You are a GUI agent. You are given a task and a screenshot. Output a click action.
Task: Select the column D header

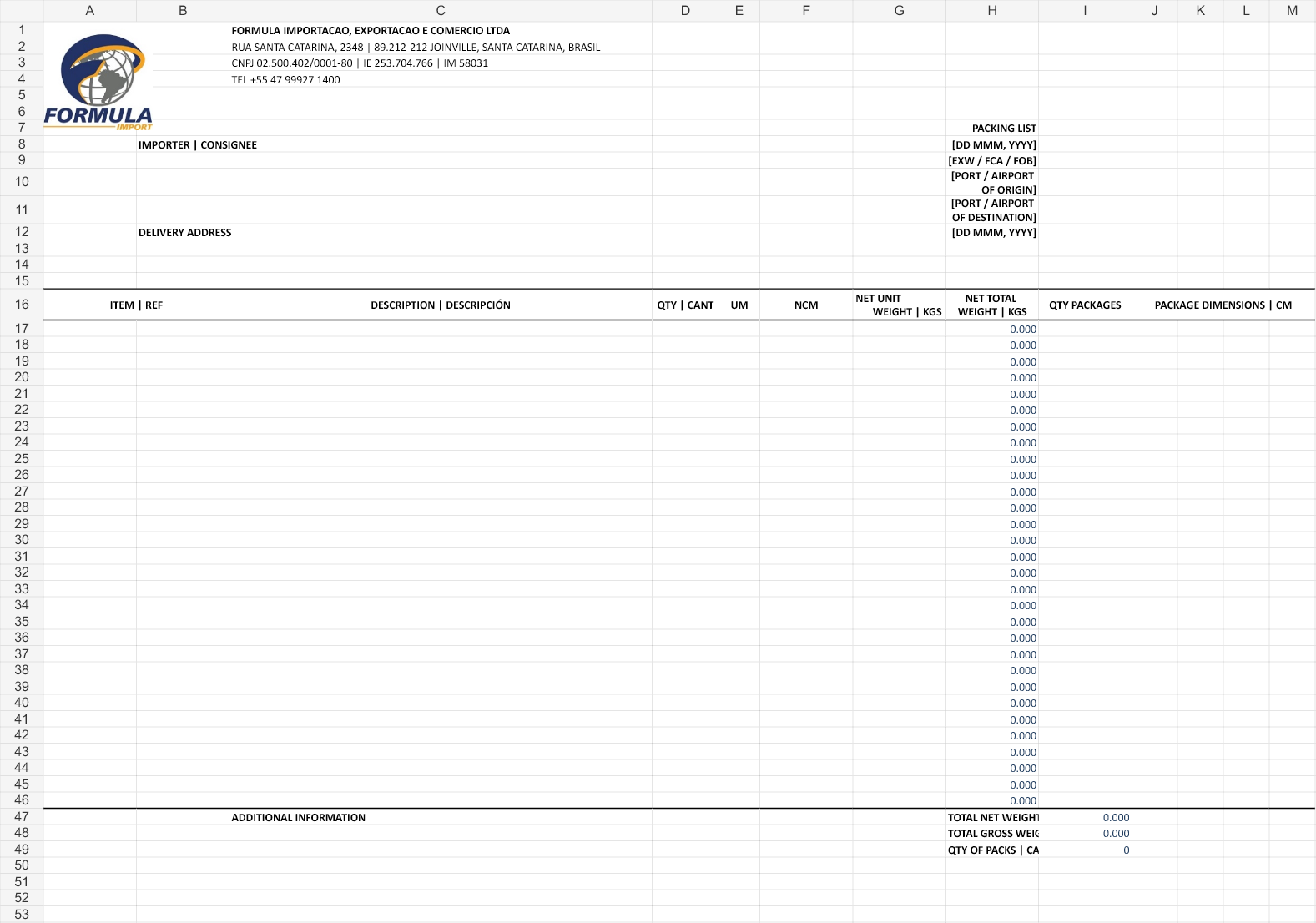click(x=685, y=11)
